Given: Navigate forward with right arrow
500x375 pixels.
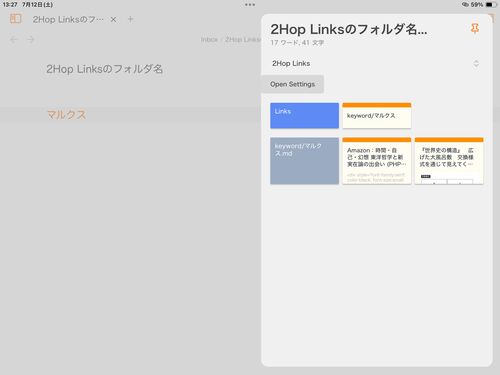Looking at the screenshot, I should tap(31, 40).
